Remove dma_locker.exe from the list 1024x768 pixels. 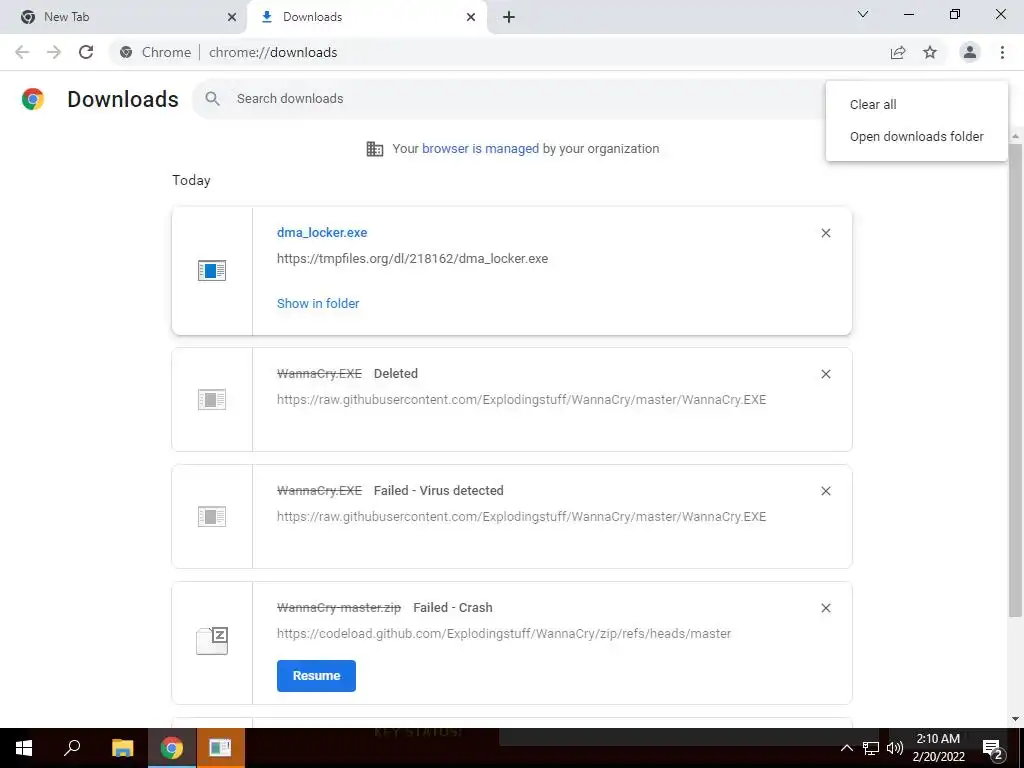826,233
